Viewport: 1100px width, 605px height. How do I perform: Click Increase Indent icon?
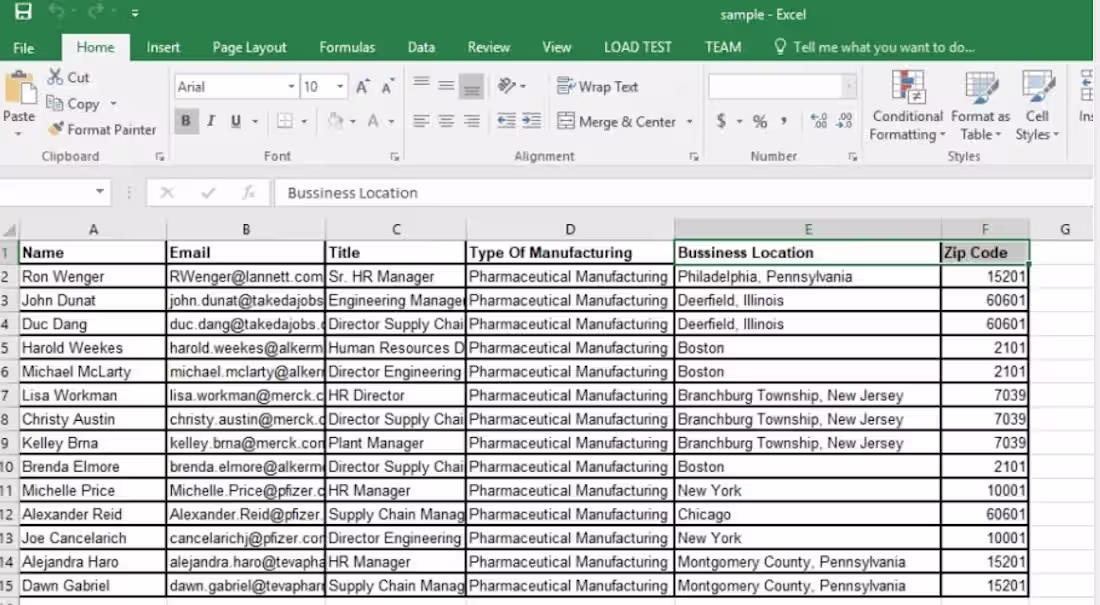point(532,121)
